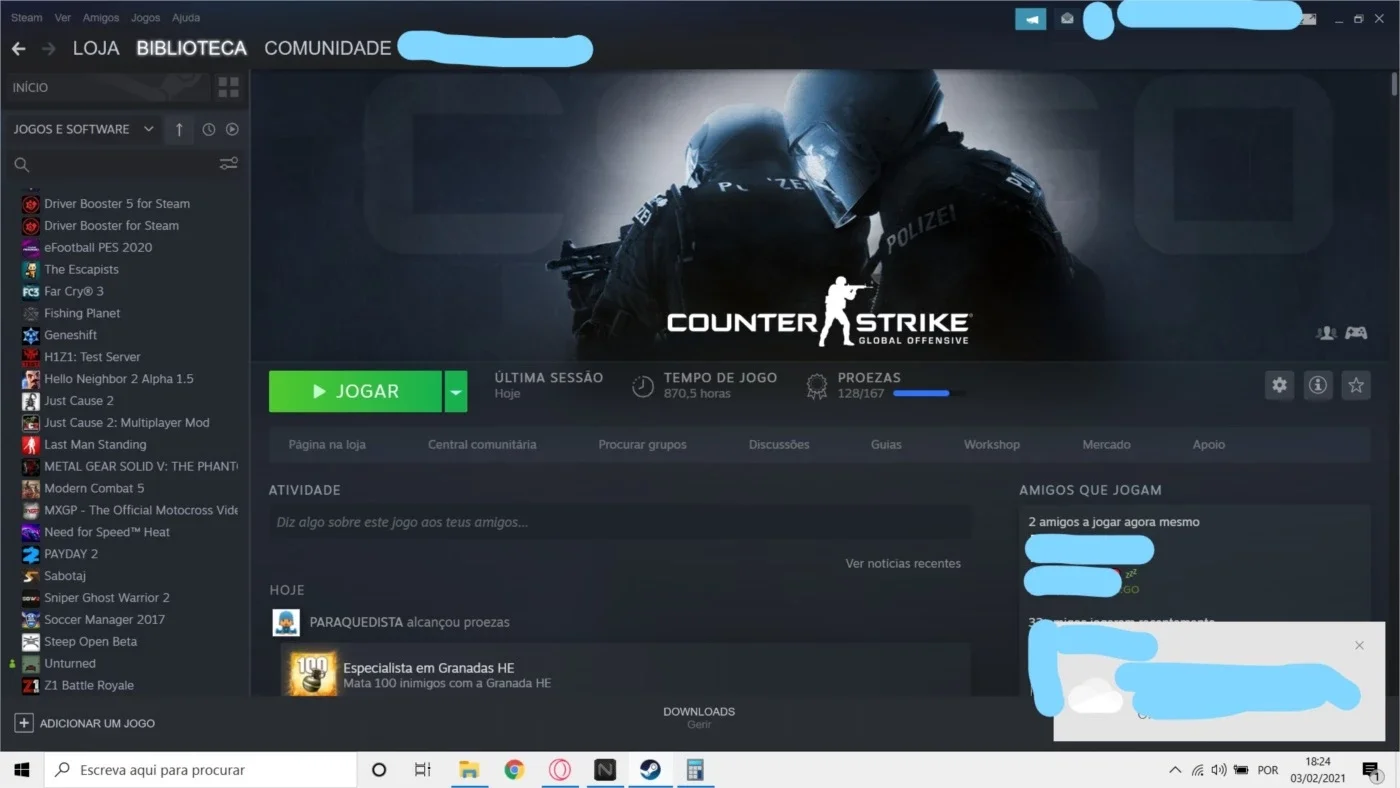Go to the BIBLIOTECA tab
The height and width of the screenshot is (788, 1400).
192,48
